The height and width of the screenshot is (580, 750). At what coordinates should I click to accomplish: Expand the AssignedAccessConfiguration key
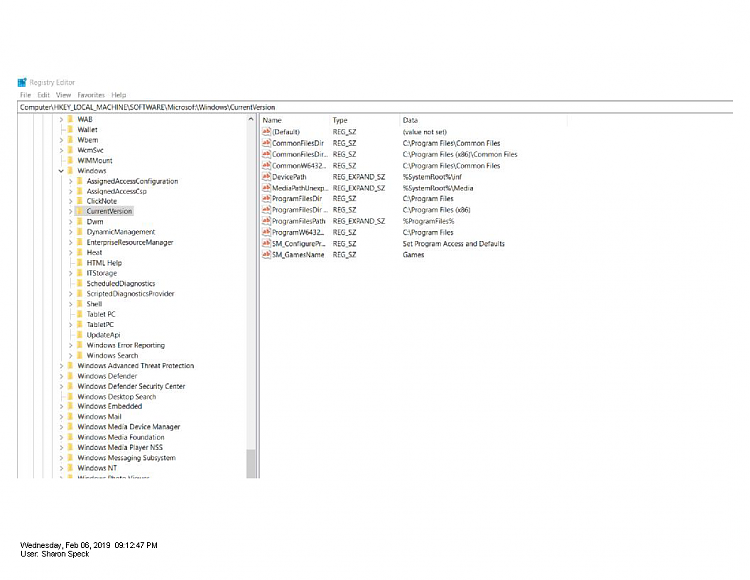tap(70, 181)
